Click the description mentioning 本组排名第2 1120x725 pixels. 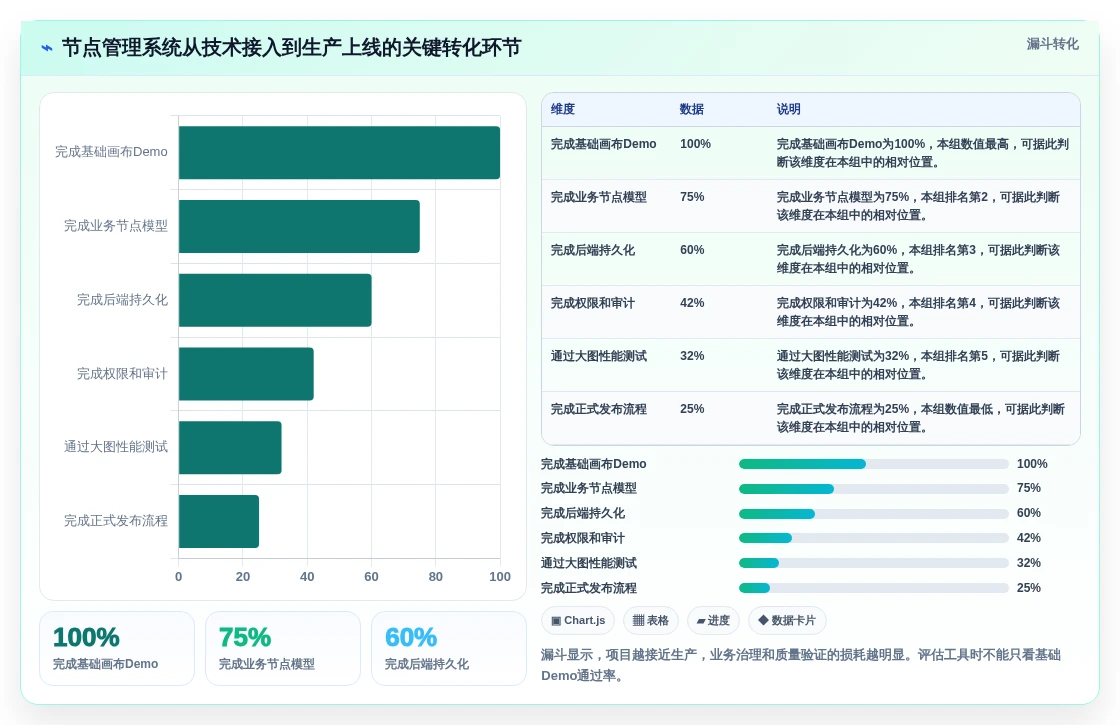click(919, 206)
